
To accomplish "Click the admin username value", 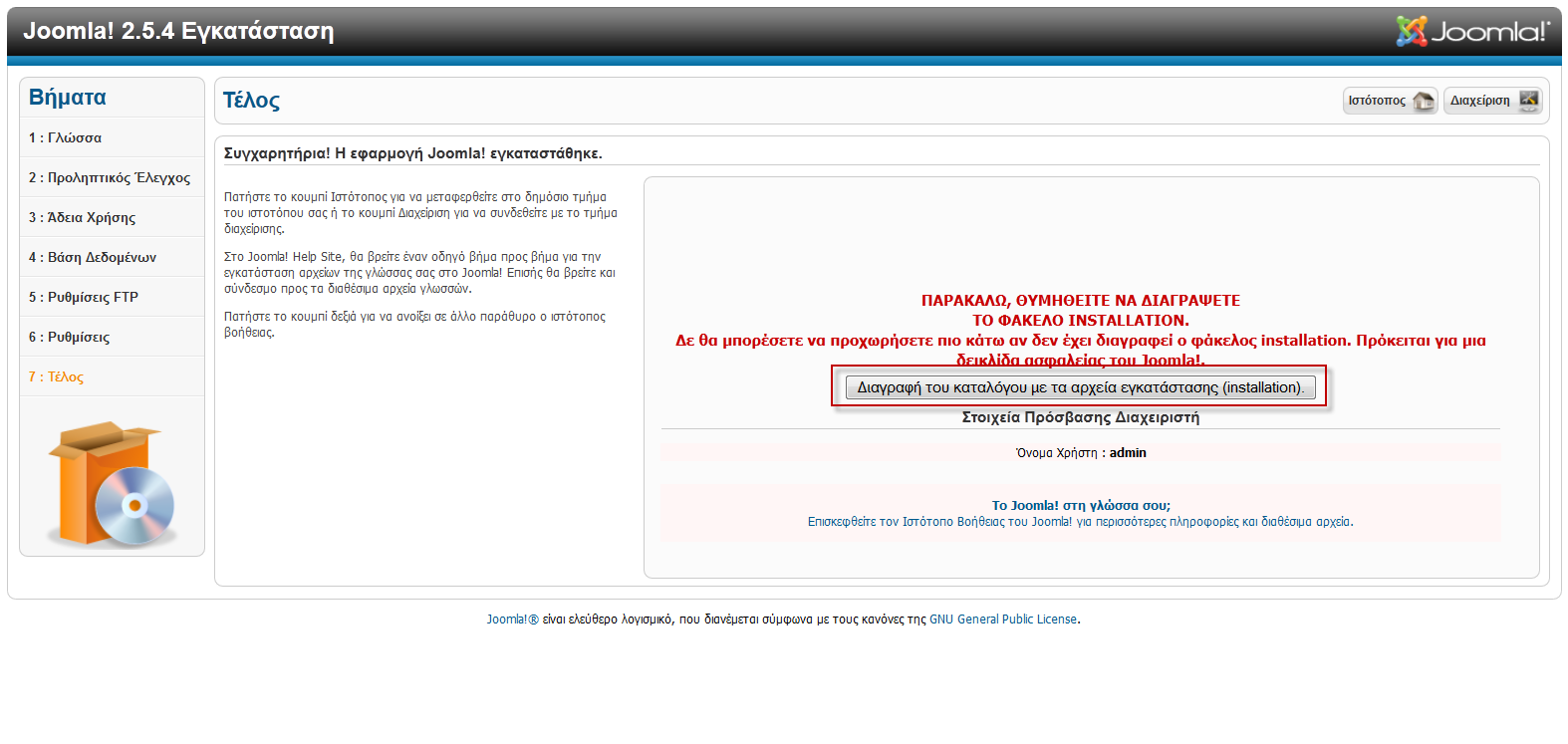I will pyautogui.click(x=1128, y=453).
